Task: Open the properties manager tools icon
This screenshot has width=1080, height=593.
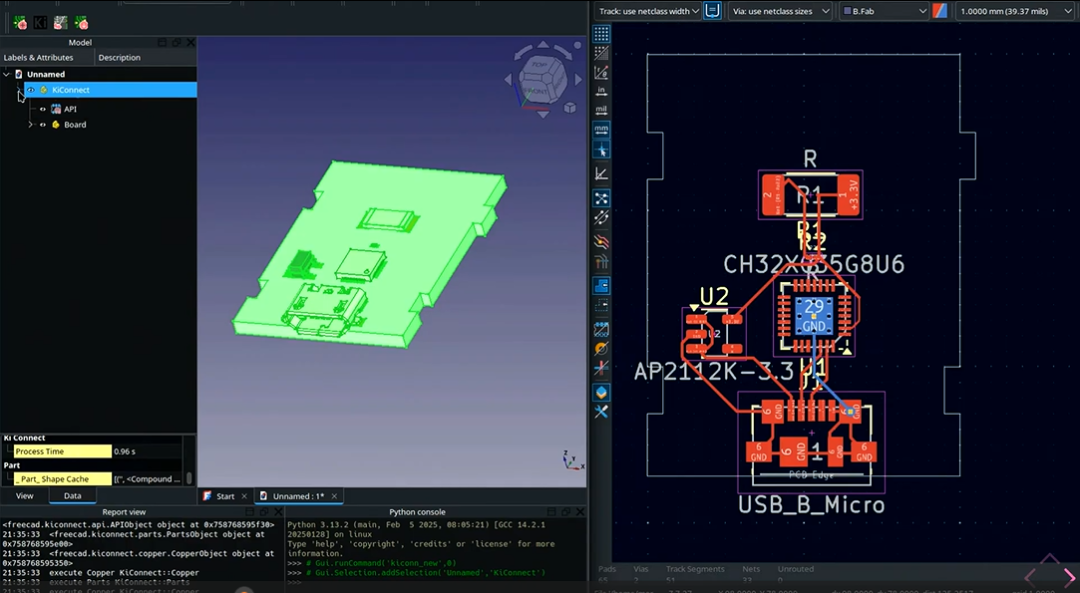Action: [x=601, y=411]
